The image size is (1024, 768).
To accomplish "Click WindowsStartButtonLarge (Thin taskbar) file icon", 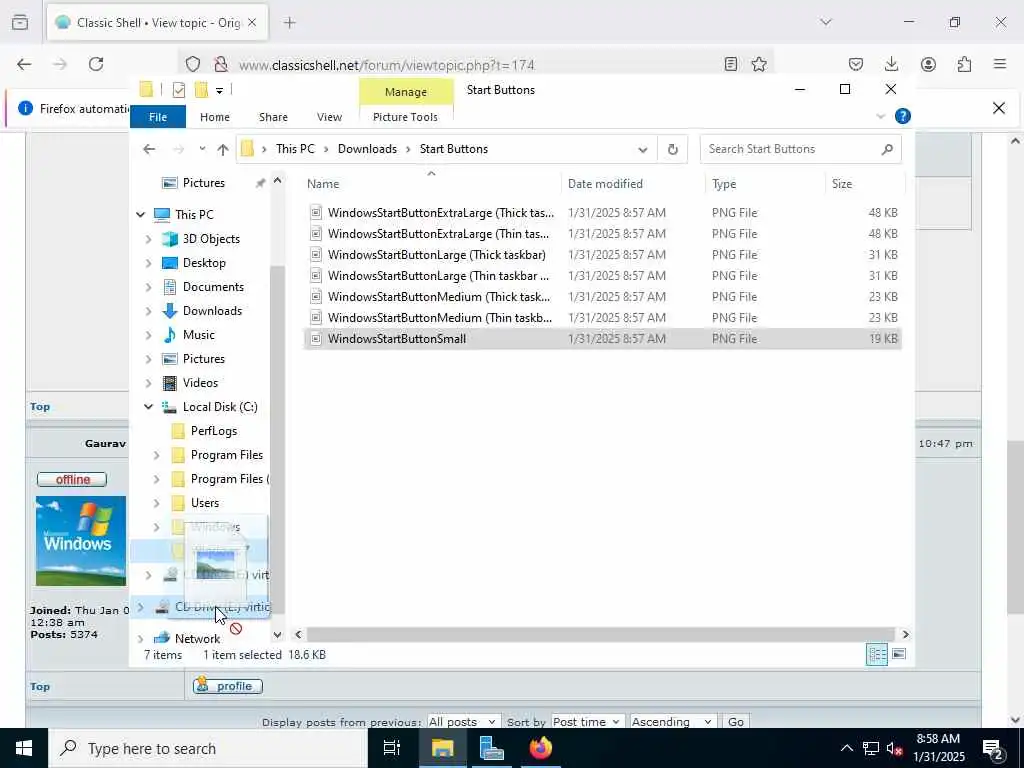I will click(x=315, y=276).
